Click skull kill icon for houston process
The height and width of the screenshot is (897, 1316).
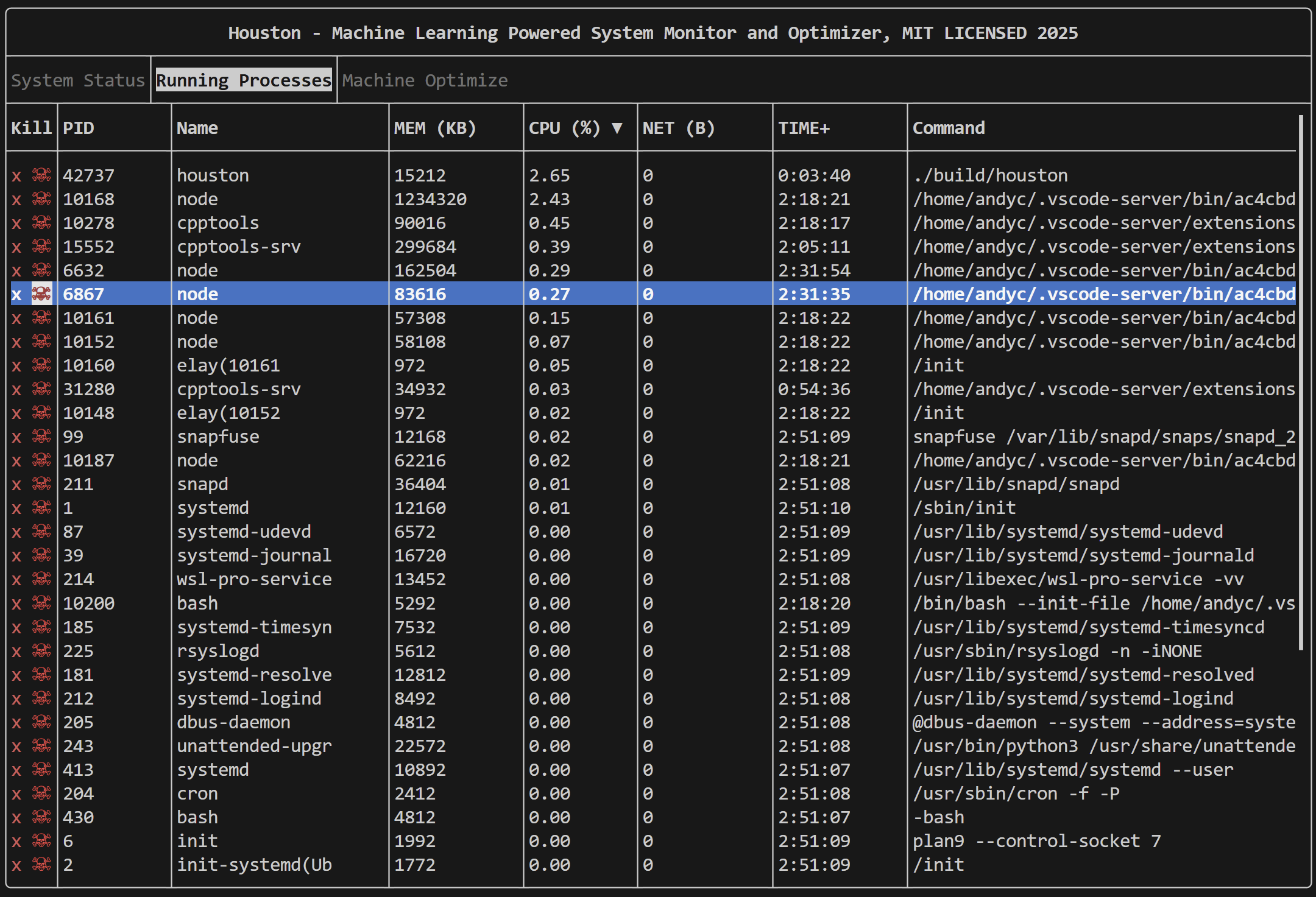(41, 175)
